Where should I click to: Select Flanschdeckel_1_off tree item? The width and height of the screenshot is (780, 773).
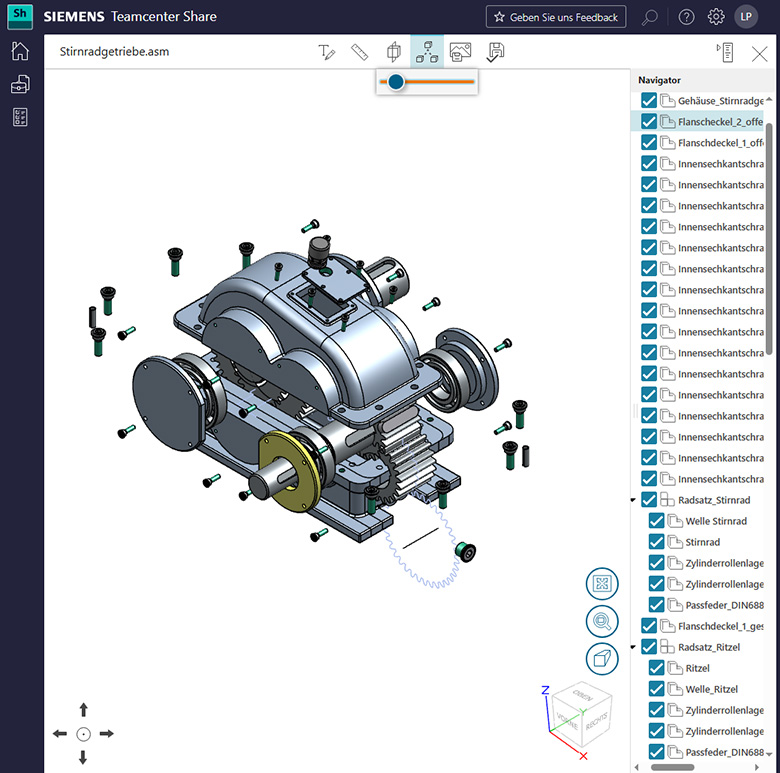click(720, 143)
